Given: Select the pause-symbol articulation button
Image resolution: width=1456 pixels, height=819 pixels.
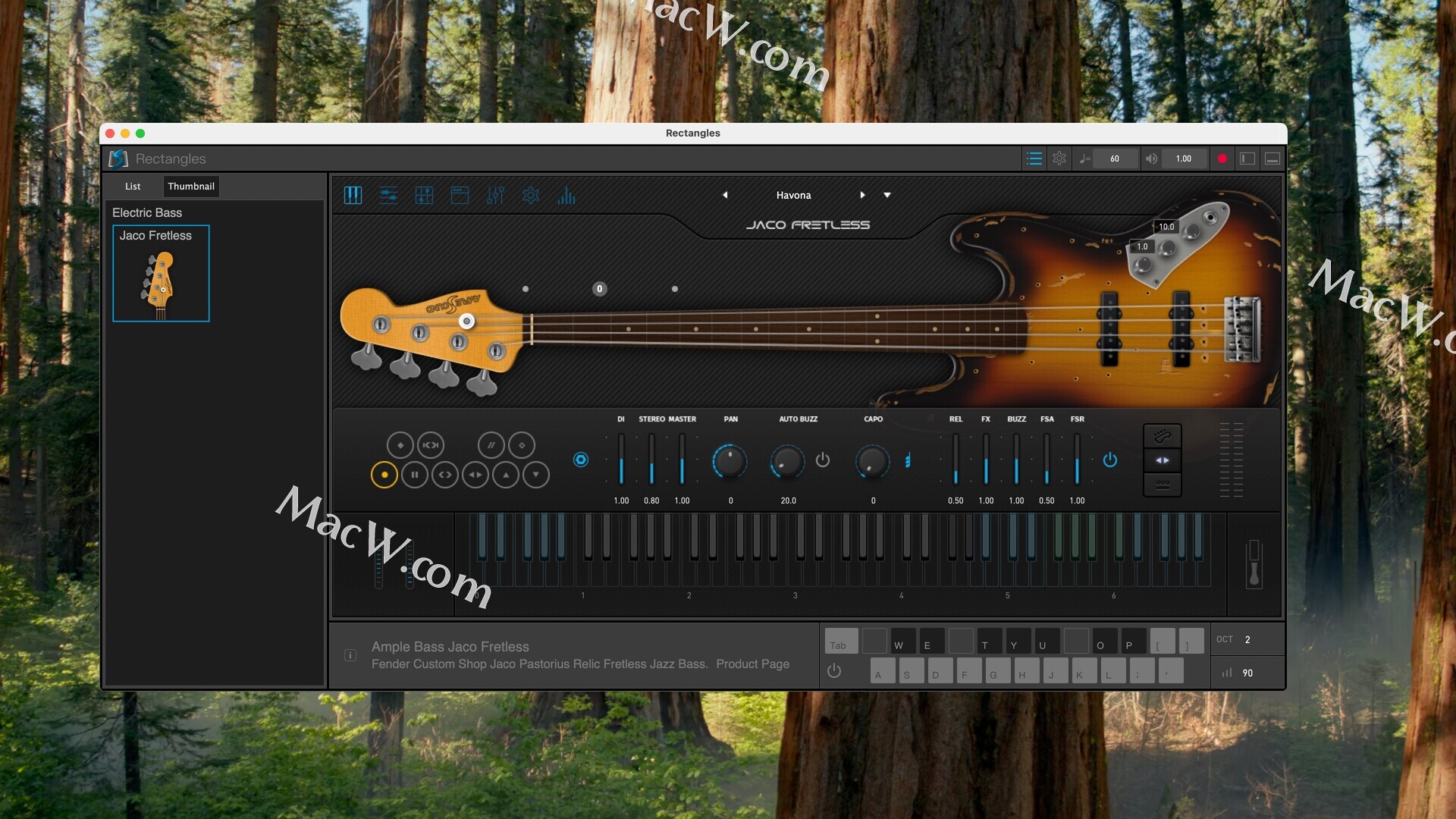Looking at the screenshot, I should tap(415, 475).
